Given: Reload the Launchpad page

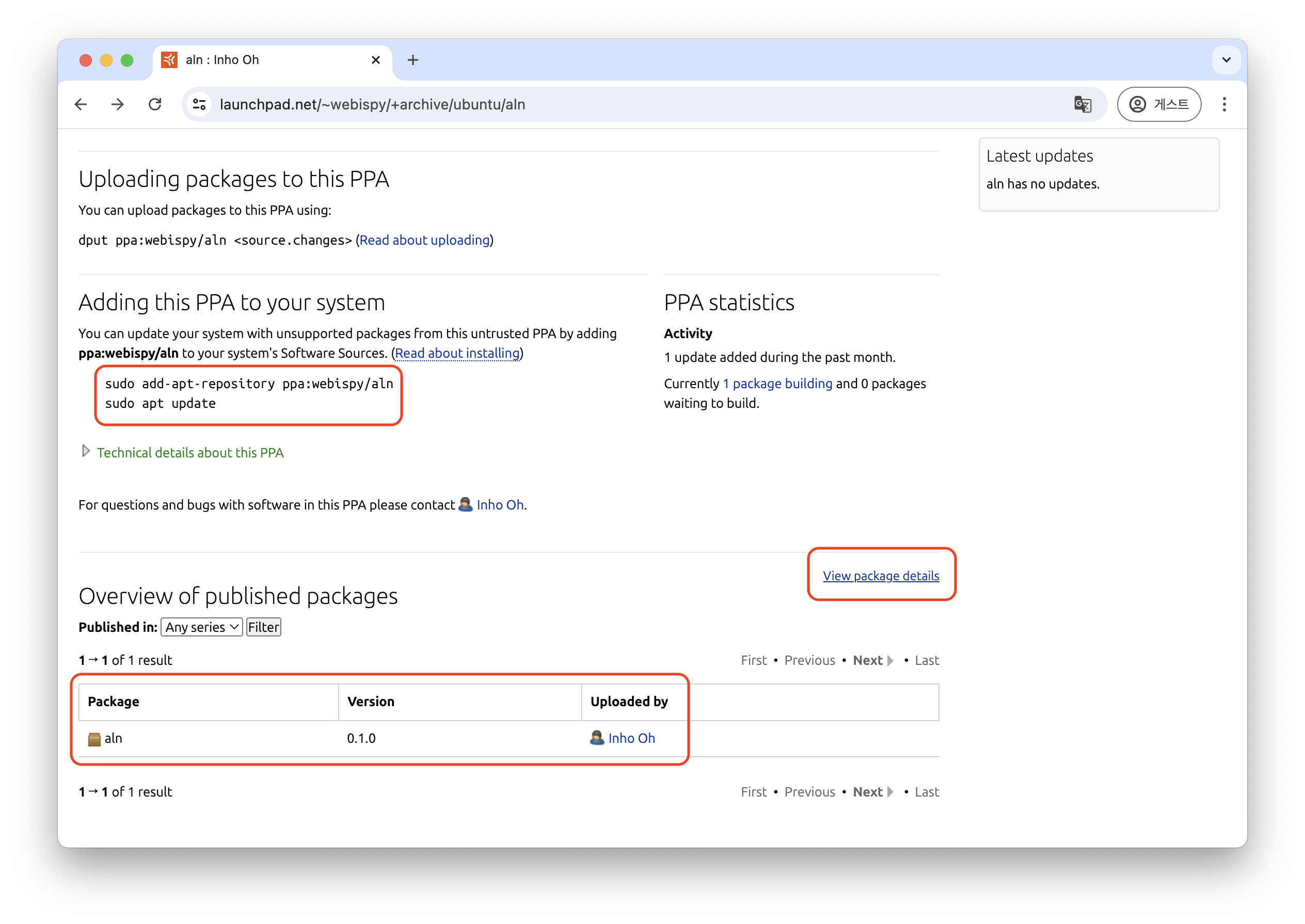Looking at the screenshot, I should (155, 105).
